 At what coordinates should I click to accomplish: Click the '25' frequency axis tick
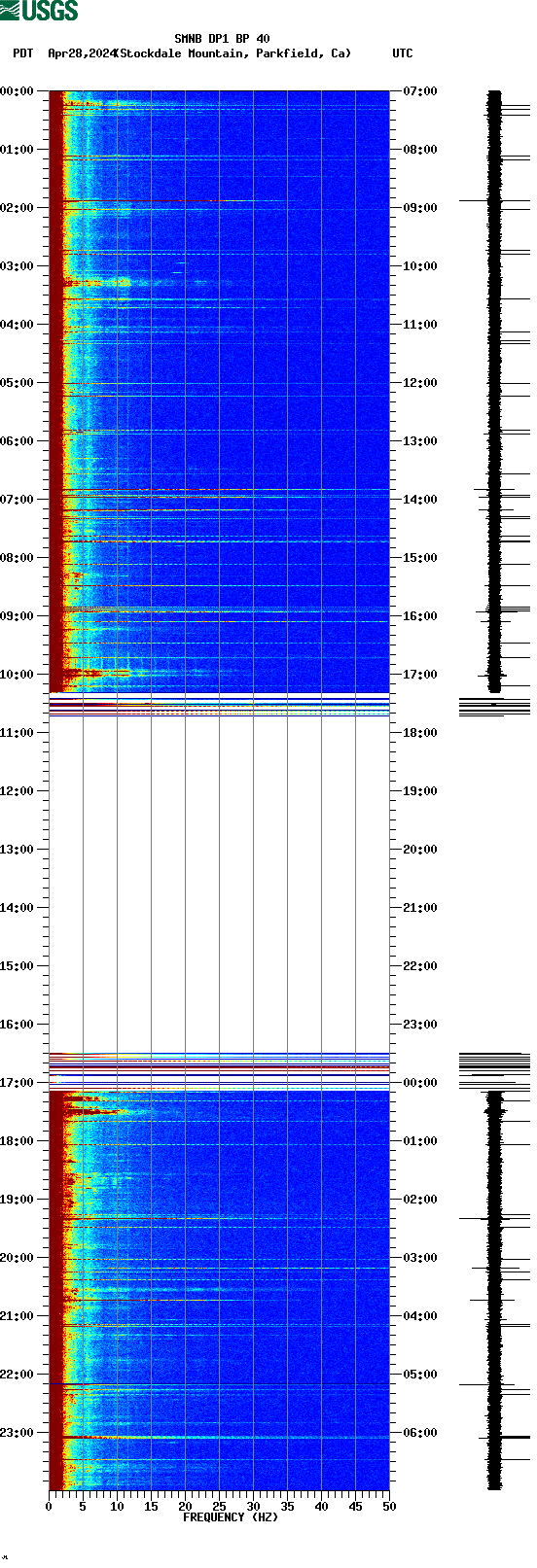point(219,1506)
